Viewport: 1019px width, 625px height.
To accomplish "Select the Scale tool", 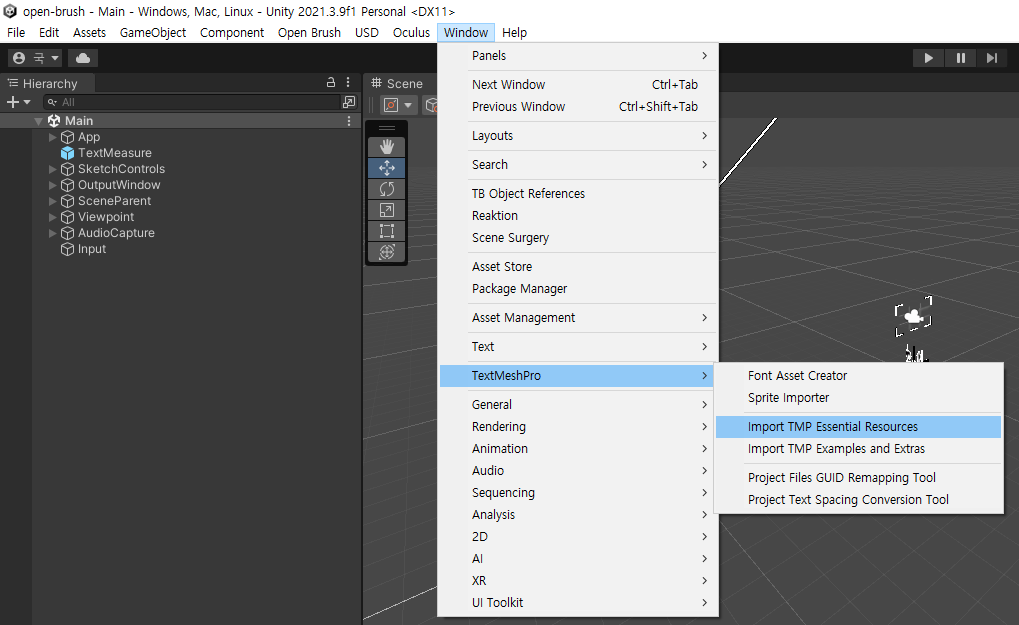I will tap(387, 210).
